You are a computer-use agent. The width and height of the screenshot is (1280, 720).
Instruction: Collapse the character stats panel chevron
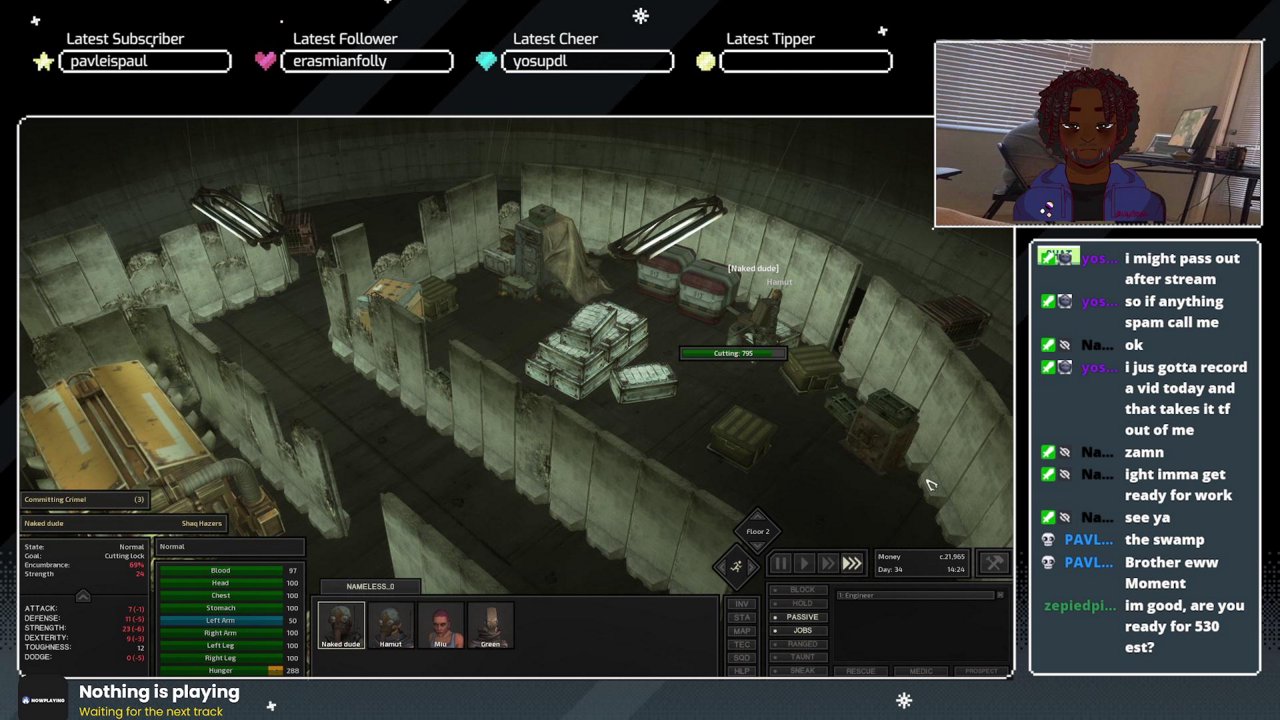tap(83, 596)
